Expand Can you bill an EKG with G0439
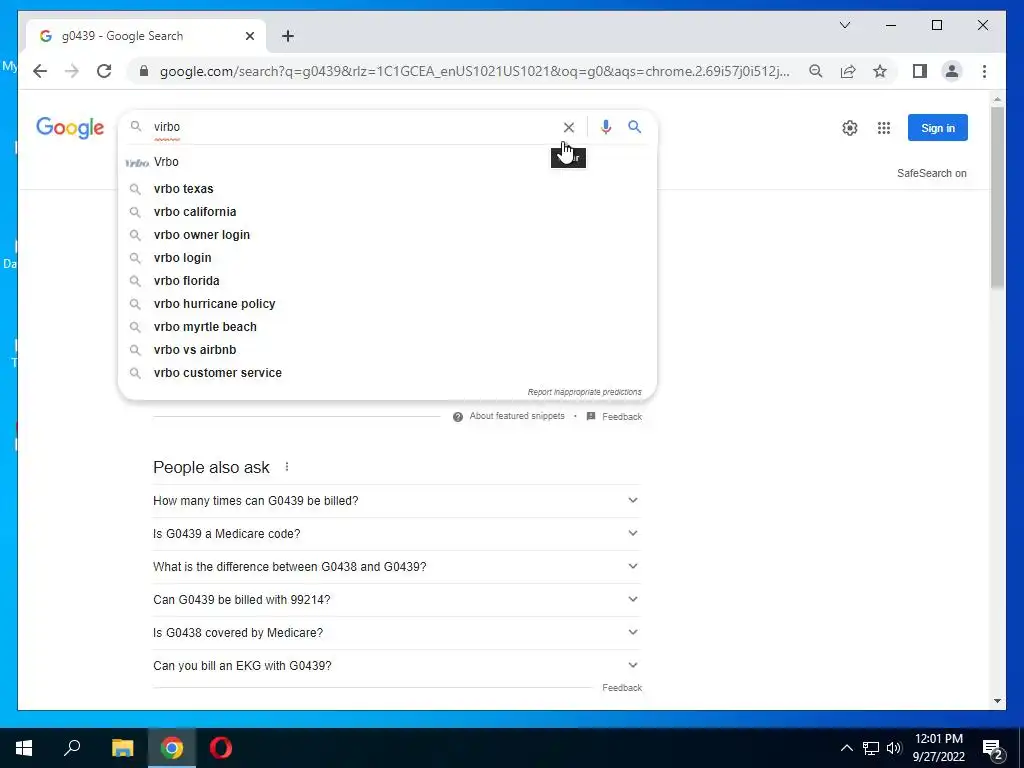 point(396,665)
